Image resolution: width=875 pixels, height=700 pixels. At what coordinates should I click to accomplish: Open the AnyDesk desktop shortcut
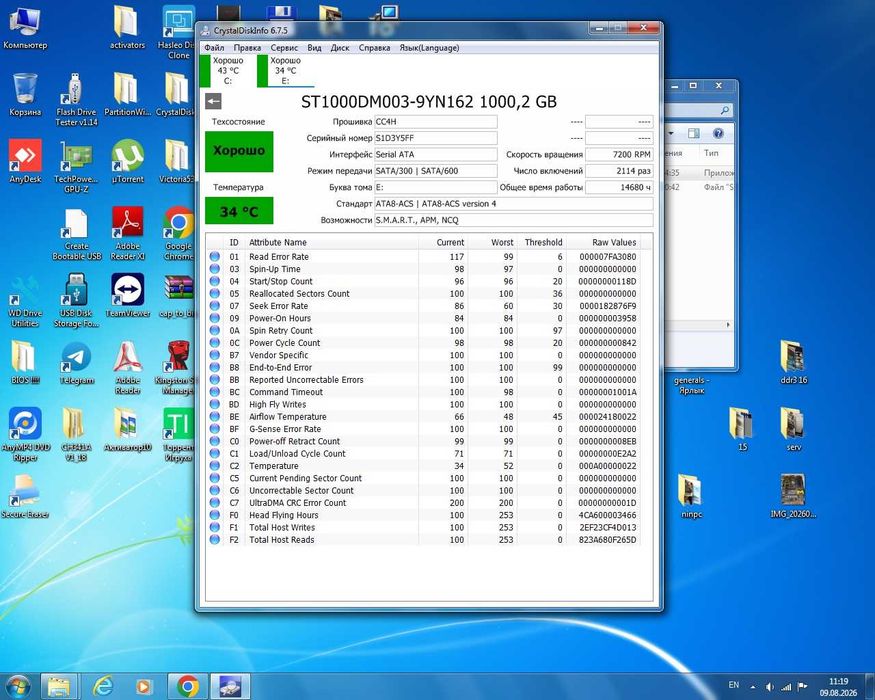[25, 162]
